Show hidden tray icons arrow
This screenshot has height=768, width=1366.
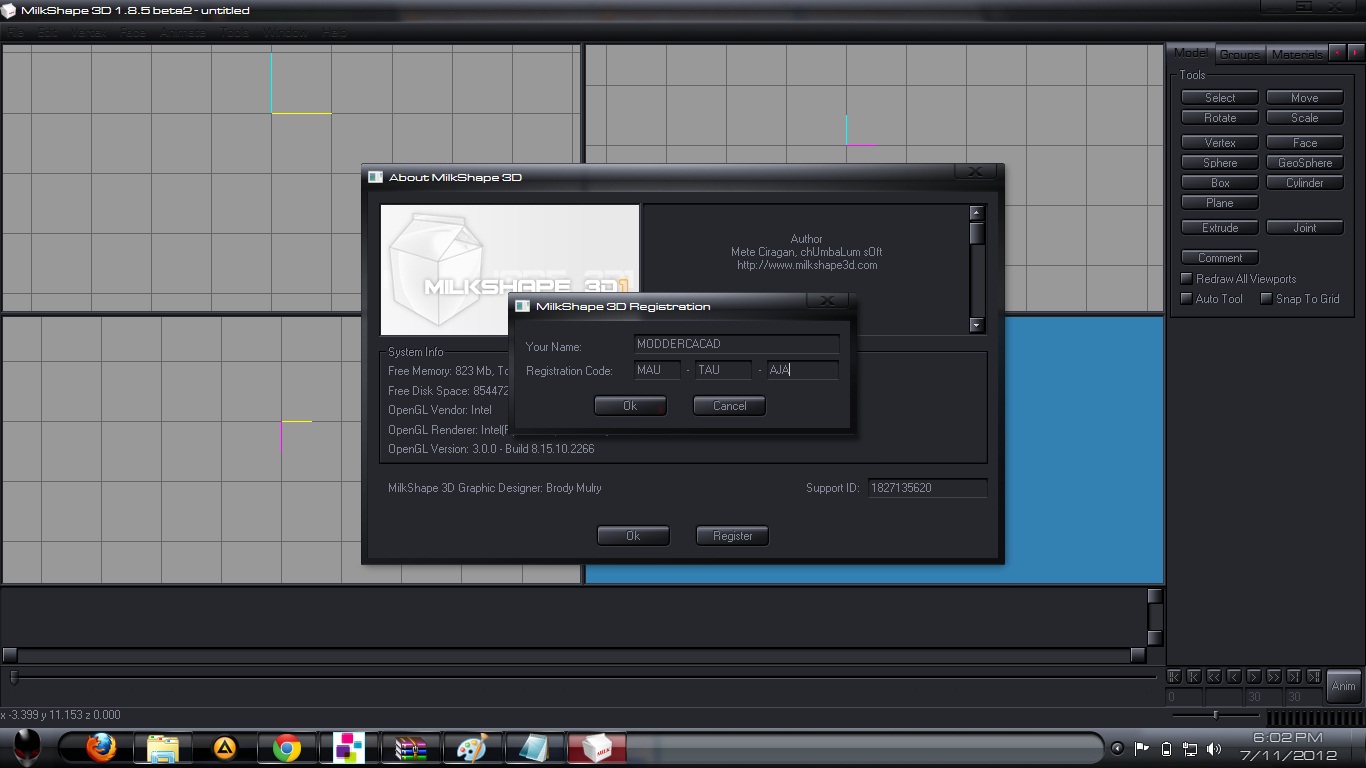[1117, 748]
